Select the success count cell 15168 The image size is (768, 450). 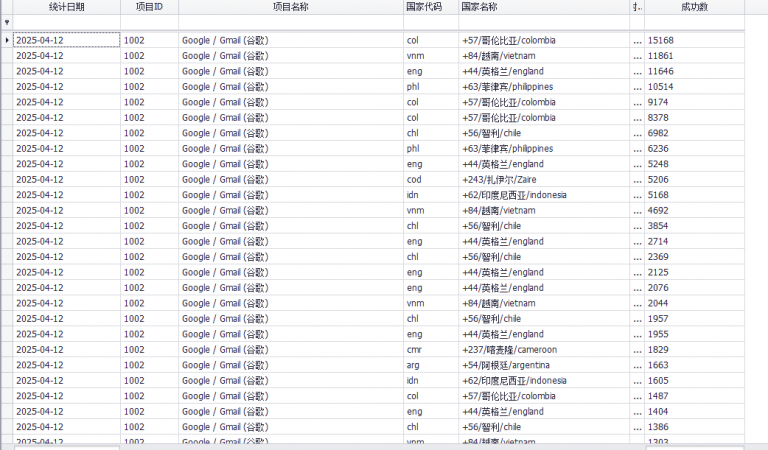694,40
